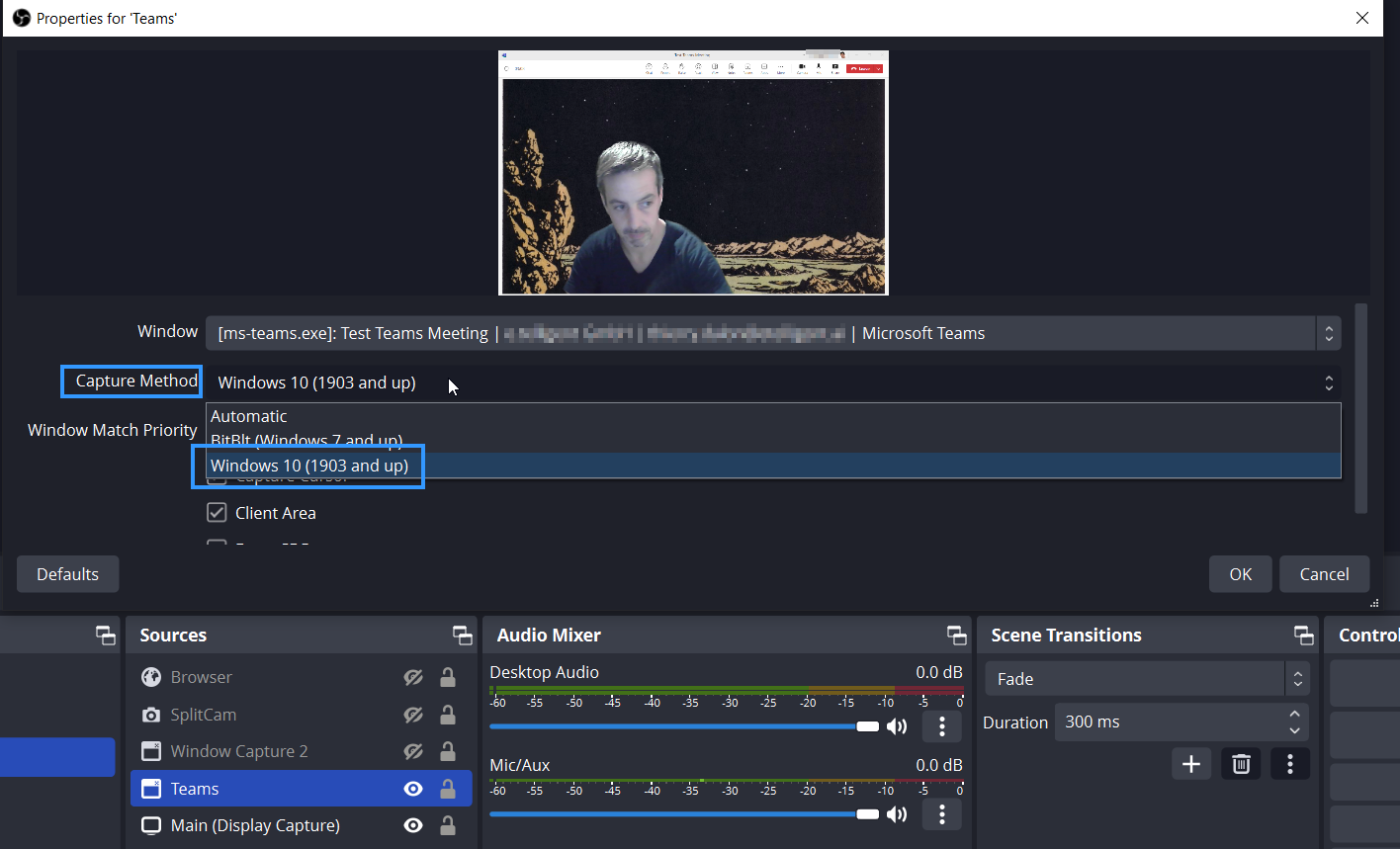
Task: Click the OBS logo in title bar
Action: (21, 18)
